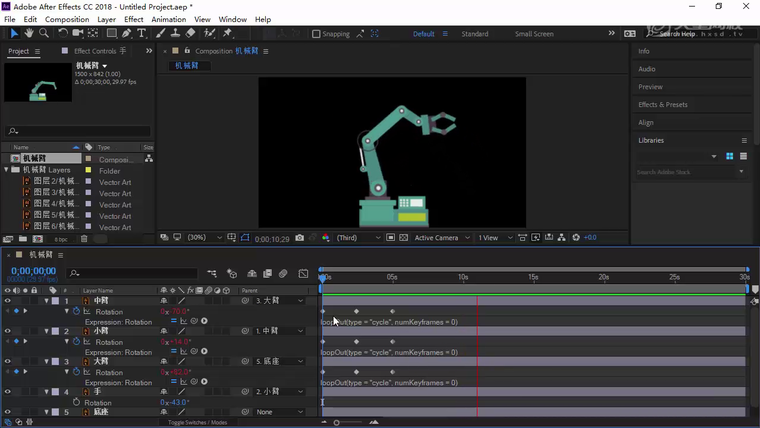Take snapshot with the camera icon

(x=299, y=238)
